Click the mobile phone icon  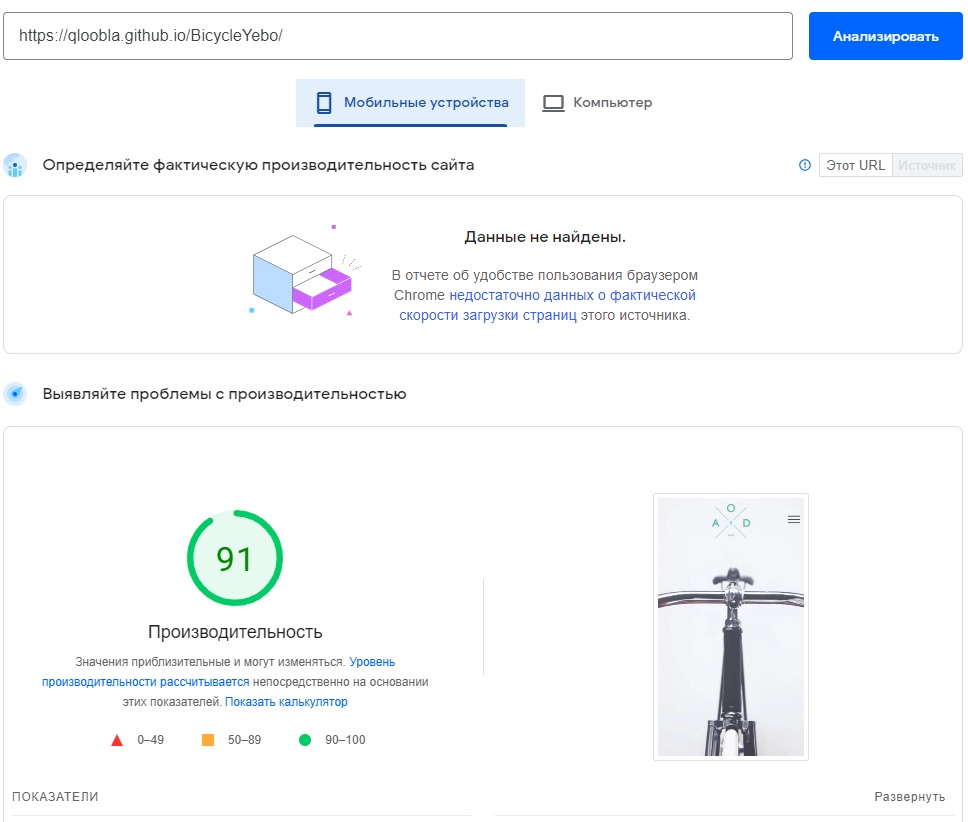click(324, 102)
